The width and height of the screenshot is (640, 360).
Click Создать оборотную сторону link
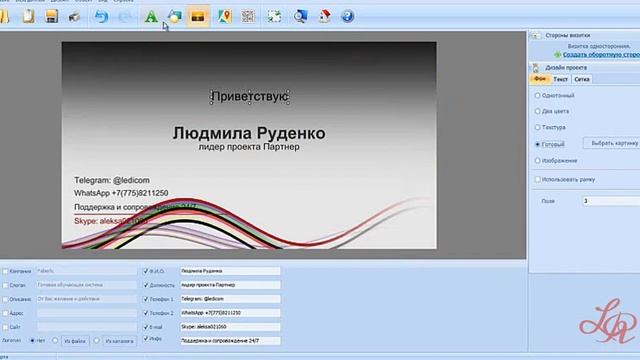coord(601,54)
